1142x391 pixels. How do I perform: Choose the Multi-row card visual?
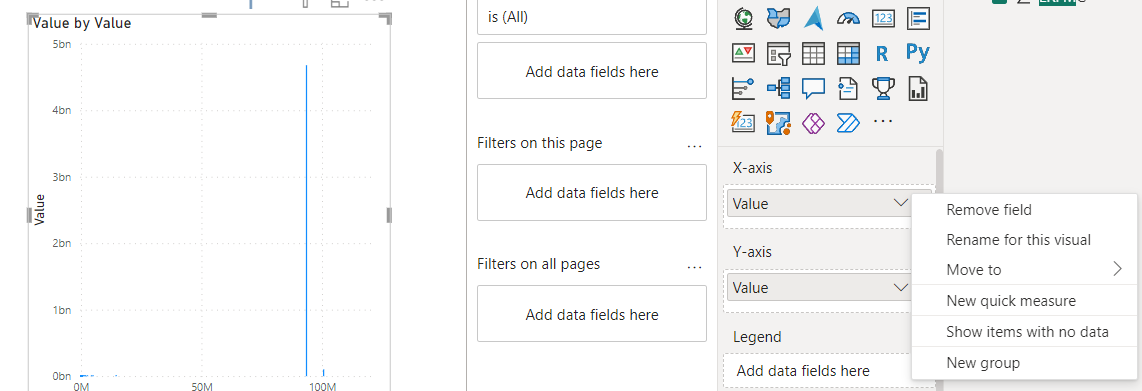tap(918, 18)
